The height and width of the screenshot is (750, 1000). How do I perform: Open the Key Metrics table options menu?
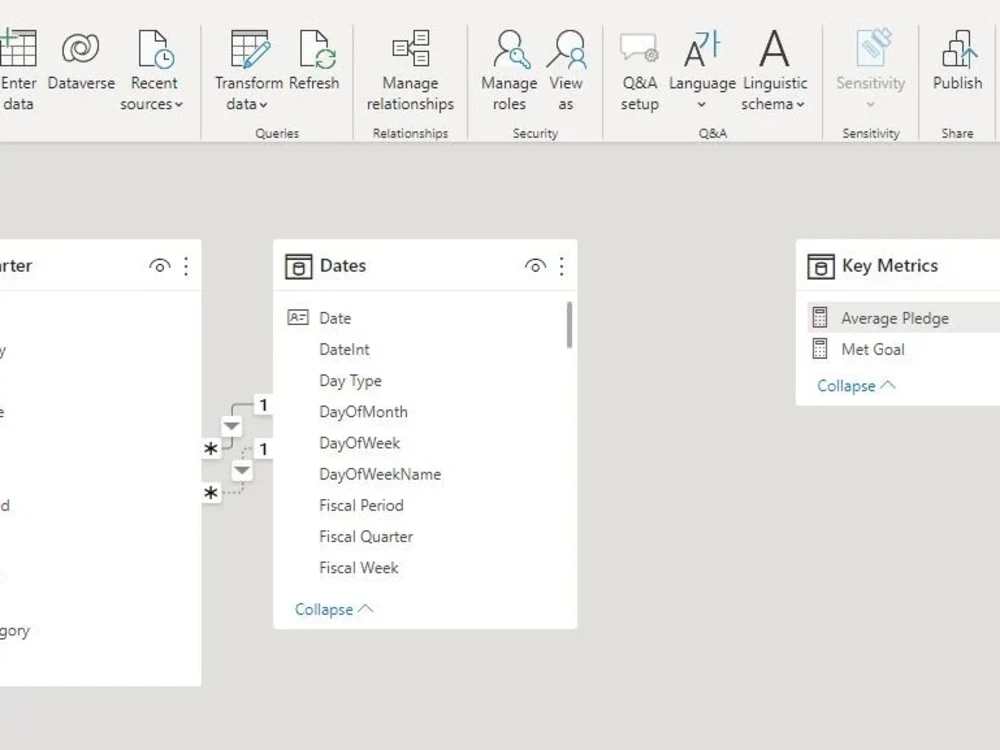997,266
